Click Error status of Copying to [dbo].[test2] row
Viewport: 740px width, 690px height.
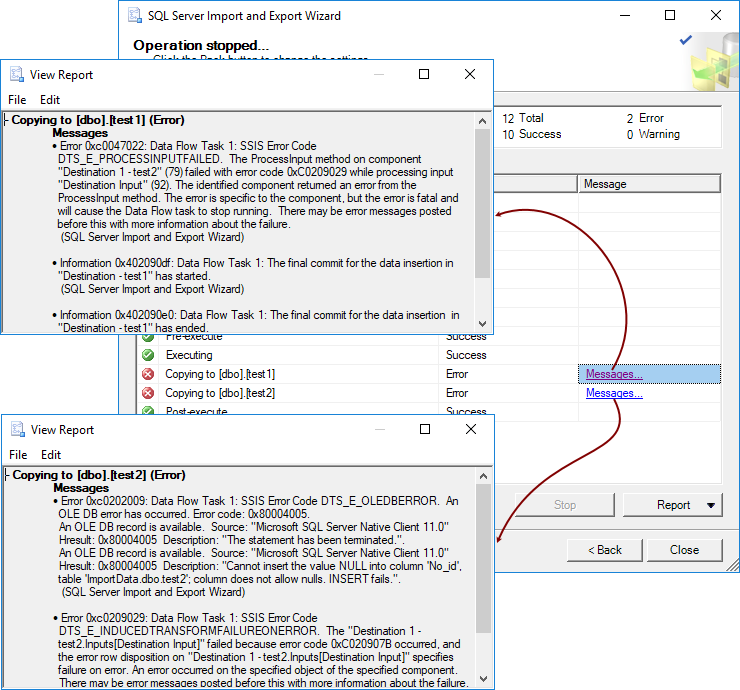(457, 393)
